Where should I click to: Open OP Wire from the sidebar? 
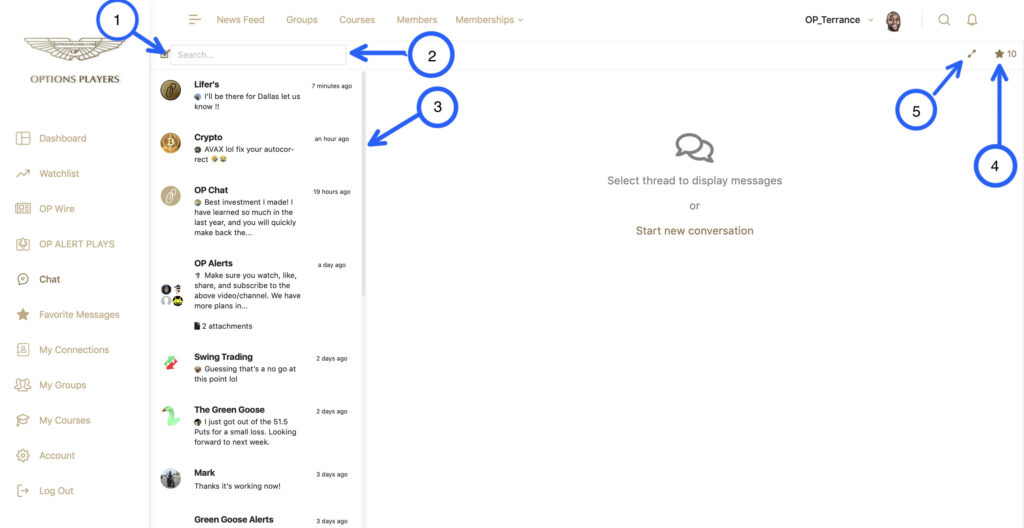[57, 209]
